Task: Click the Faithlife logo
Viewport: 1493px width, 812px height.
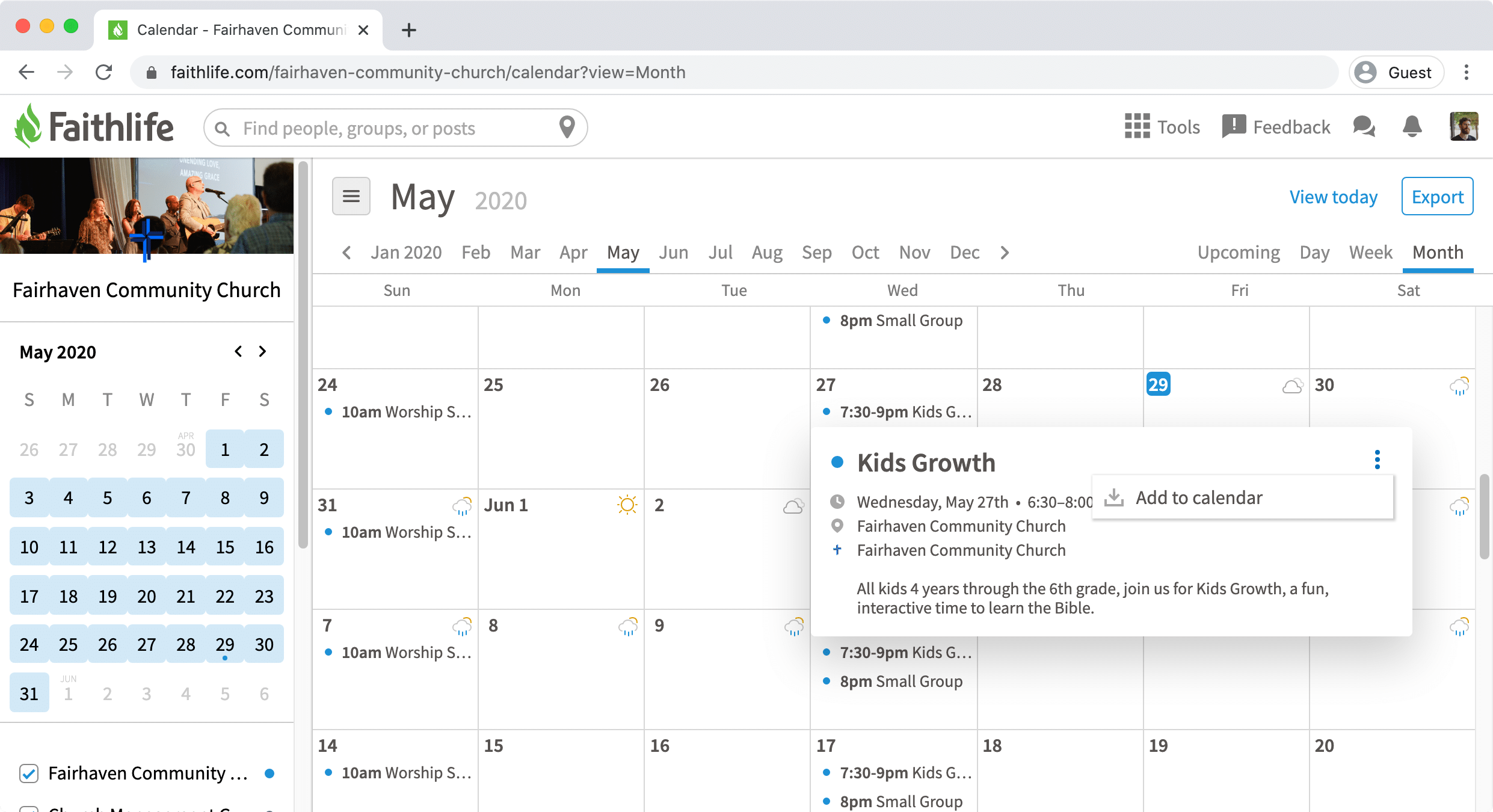Action: click(94, 127)
